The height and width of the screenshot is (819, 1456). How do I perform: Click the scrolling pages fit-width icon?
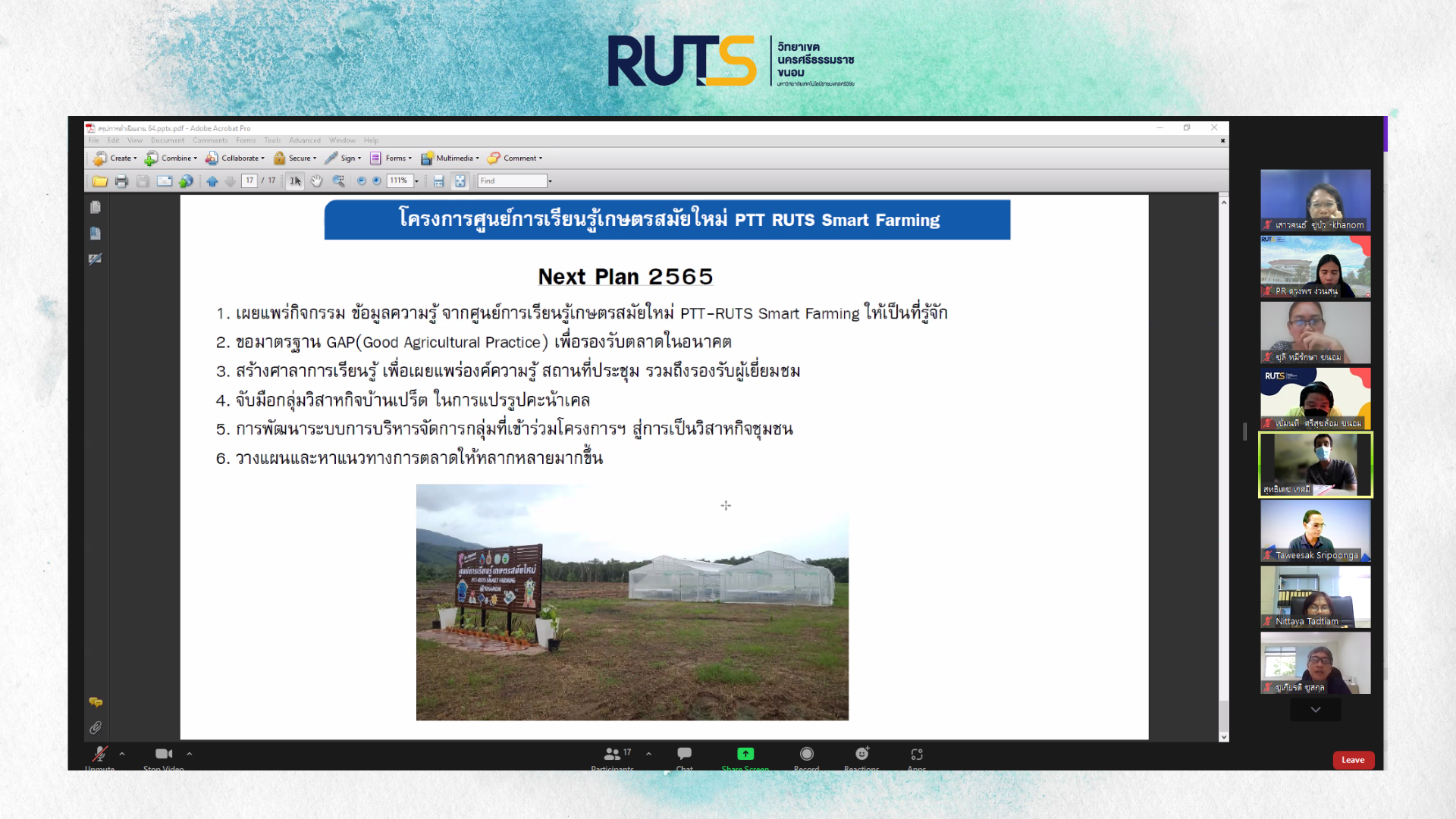(x=438, y=181)
